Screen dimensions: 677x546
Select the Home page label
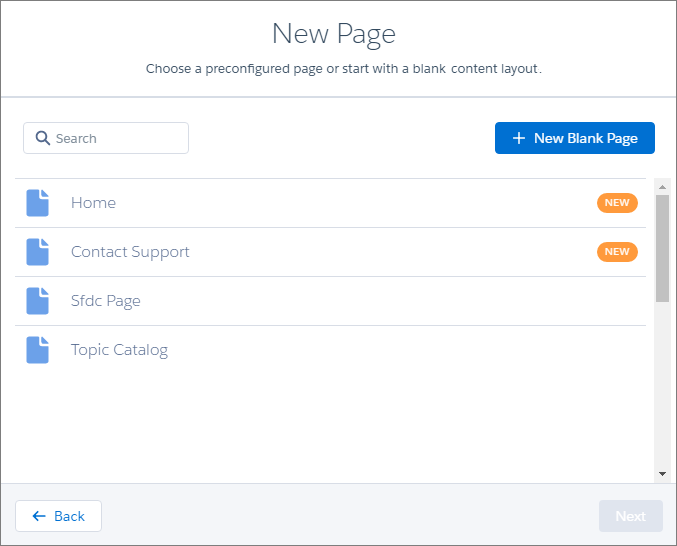(x=93, y=203)
